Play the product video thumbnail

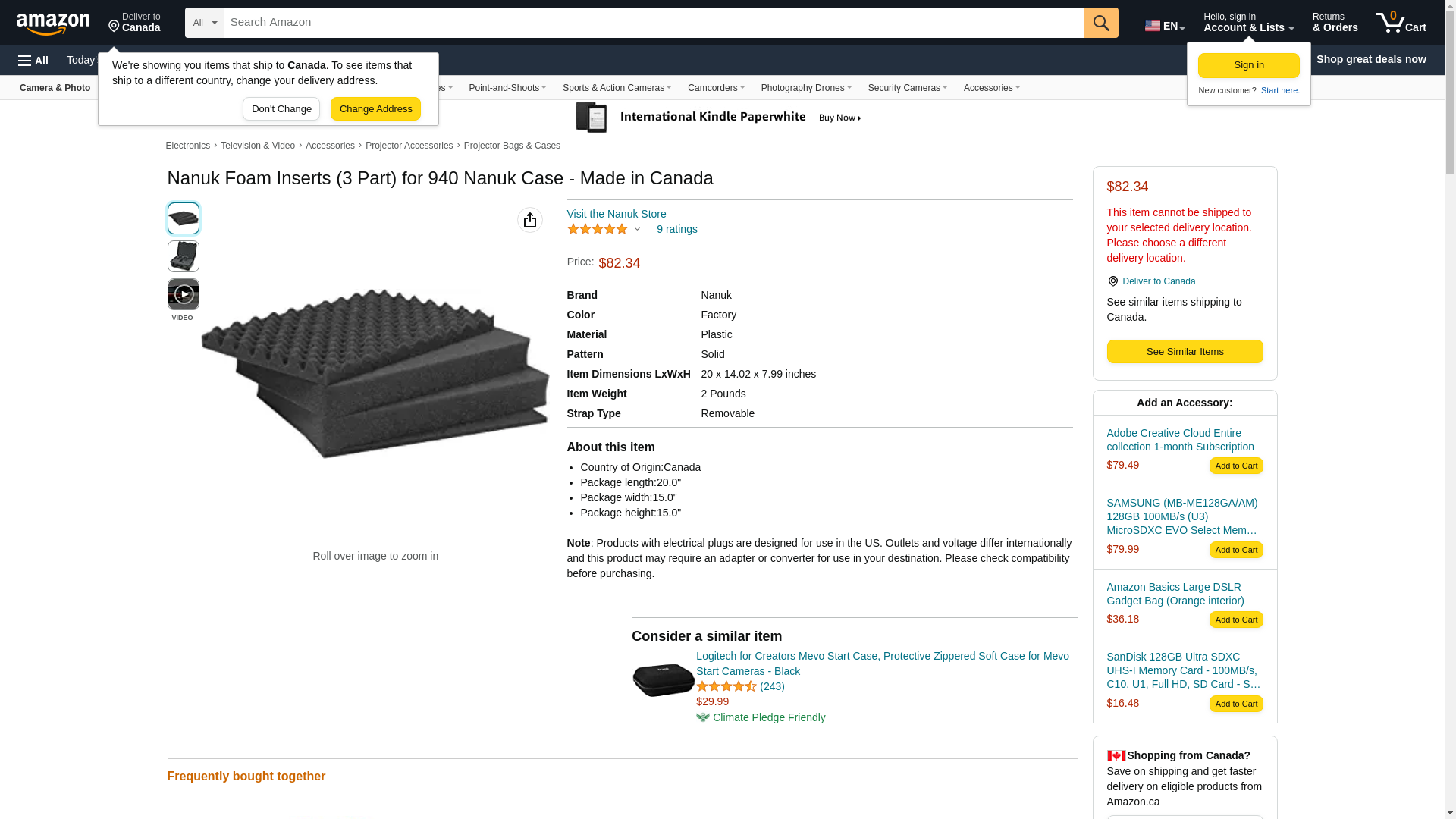click(x=184, y=294)
